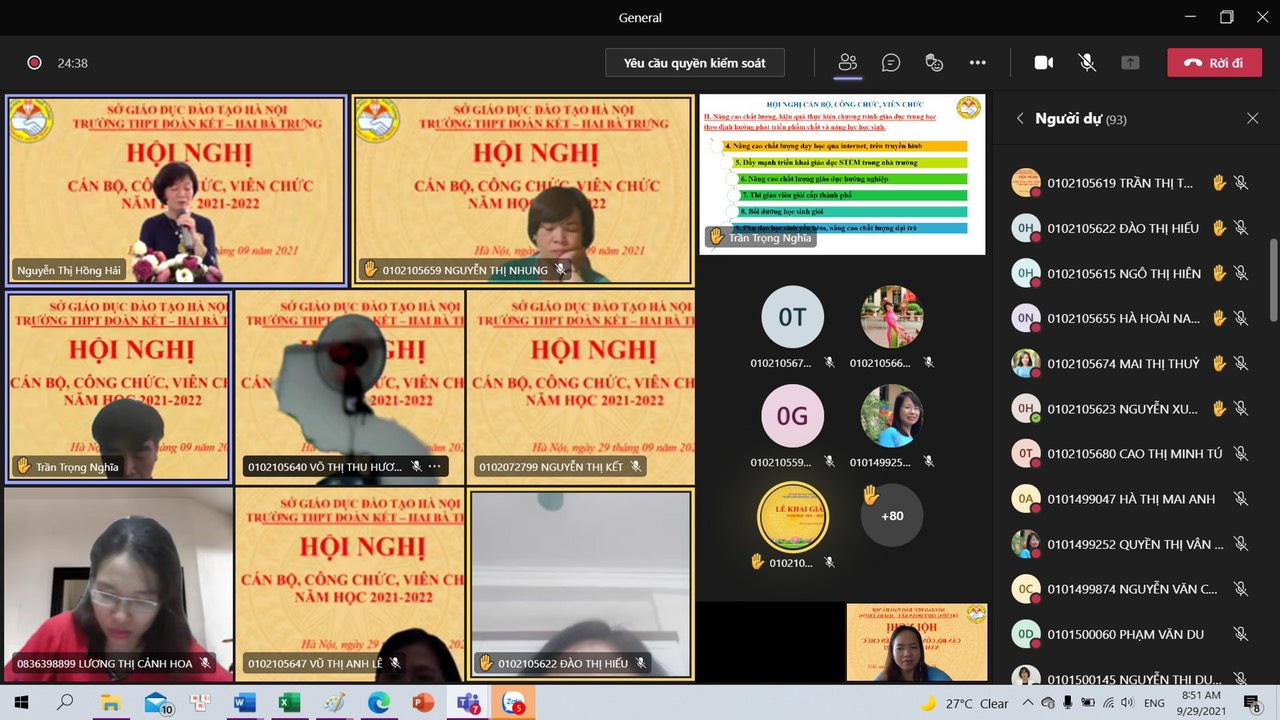The width and height of the screenshot is (1280, 720).
Task: Unmute the microphone in meeting toolbar
Action: pyautogui.click(x=1087, y=63)
